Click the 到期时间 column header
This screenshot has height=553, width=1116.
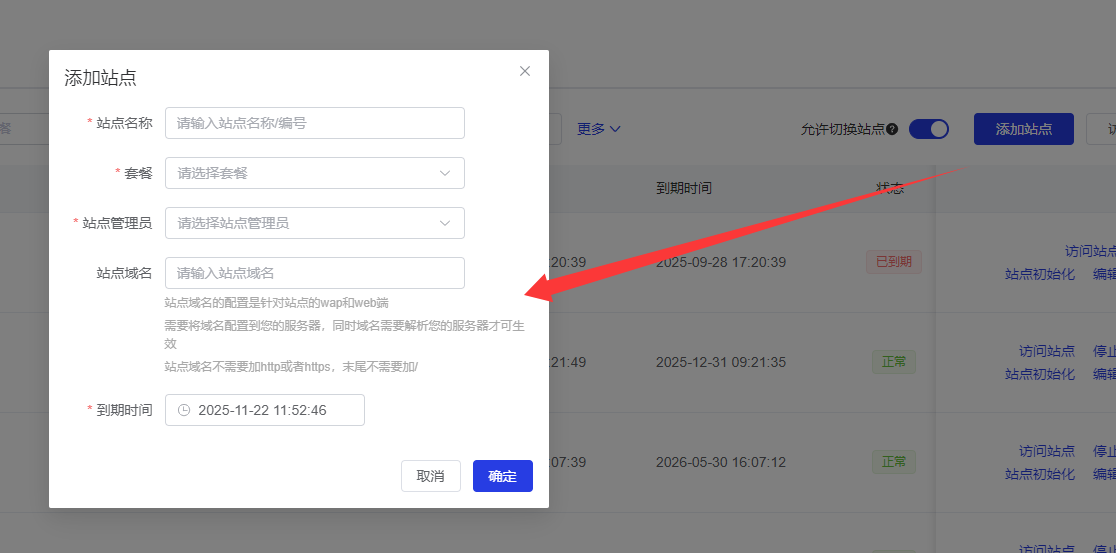[684, 188]
